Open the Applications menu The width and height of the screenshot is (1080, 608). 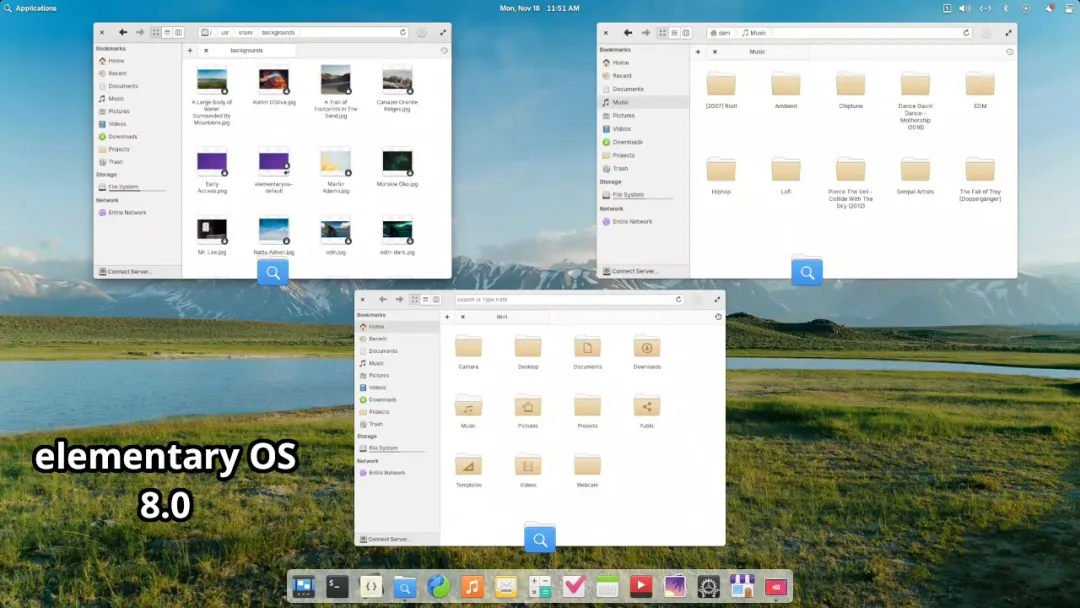36,8
